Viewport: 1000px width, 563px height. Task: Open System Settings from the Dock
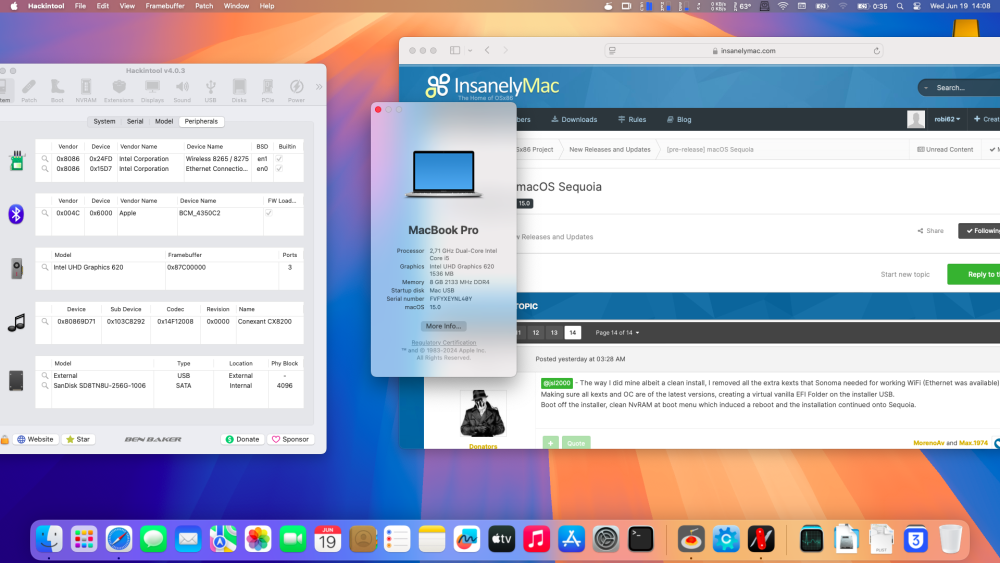click(606, 539)
